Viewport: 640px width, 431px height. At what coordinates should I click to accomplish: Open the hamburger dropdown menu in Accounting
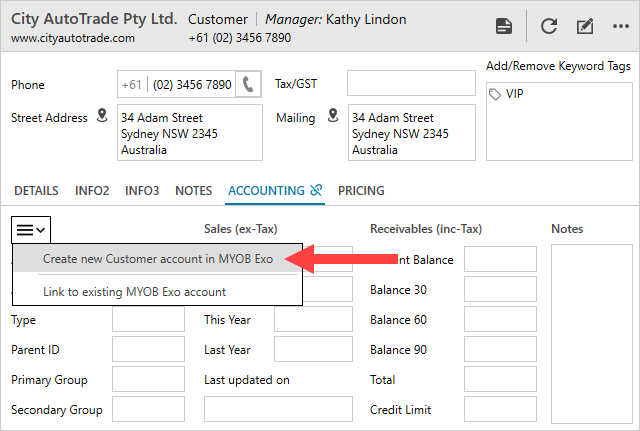[31, 229]
